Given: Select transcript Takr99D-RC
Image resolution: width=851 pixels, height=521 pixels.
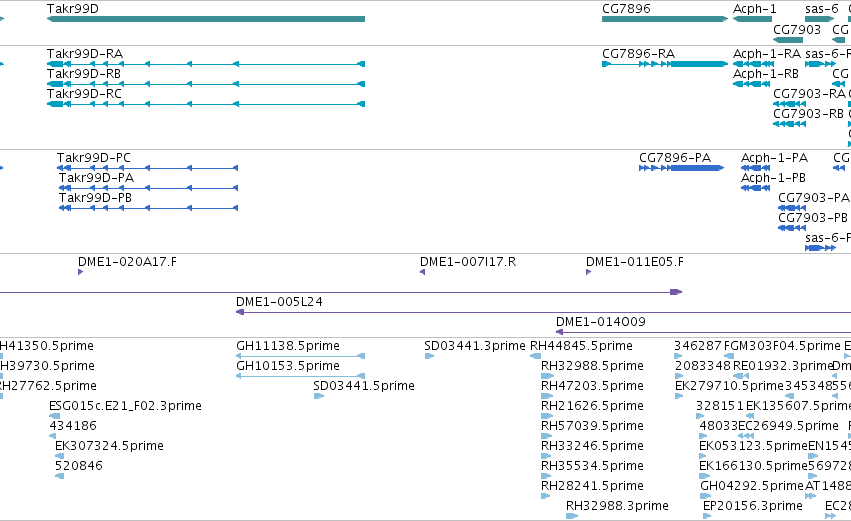Looking at the screenshot, I should click(x=206, y=104).
